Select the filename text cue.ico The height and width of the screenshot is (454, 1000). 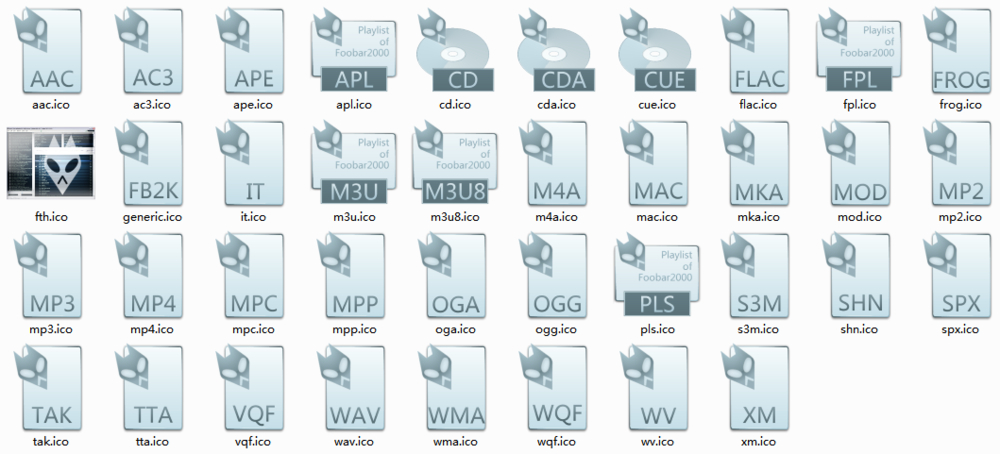[x=658, y=105]
